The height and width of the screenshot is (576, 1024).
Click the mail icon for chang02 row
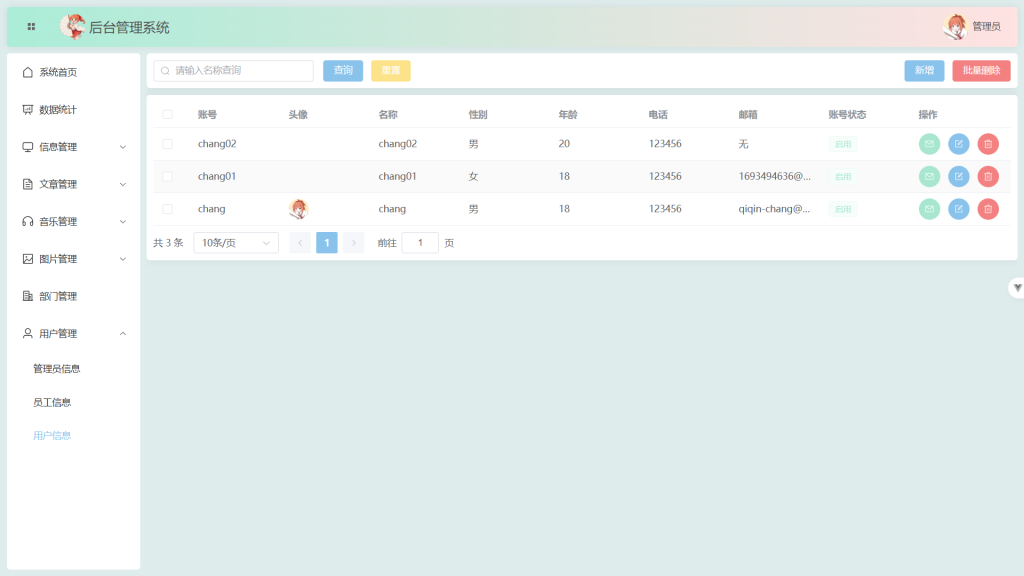click(929, 144)
